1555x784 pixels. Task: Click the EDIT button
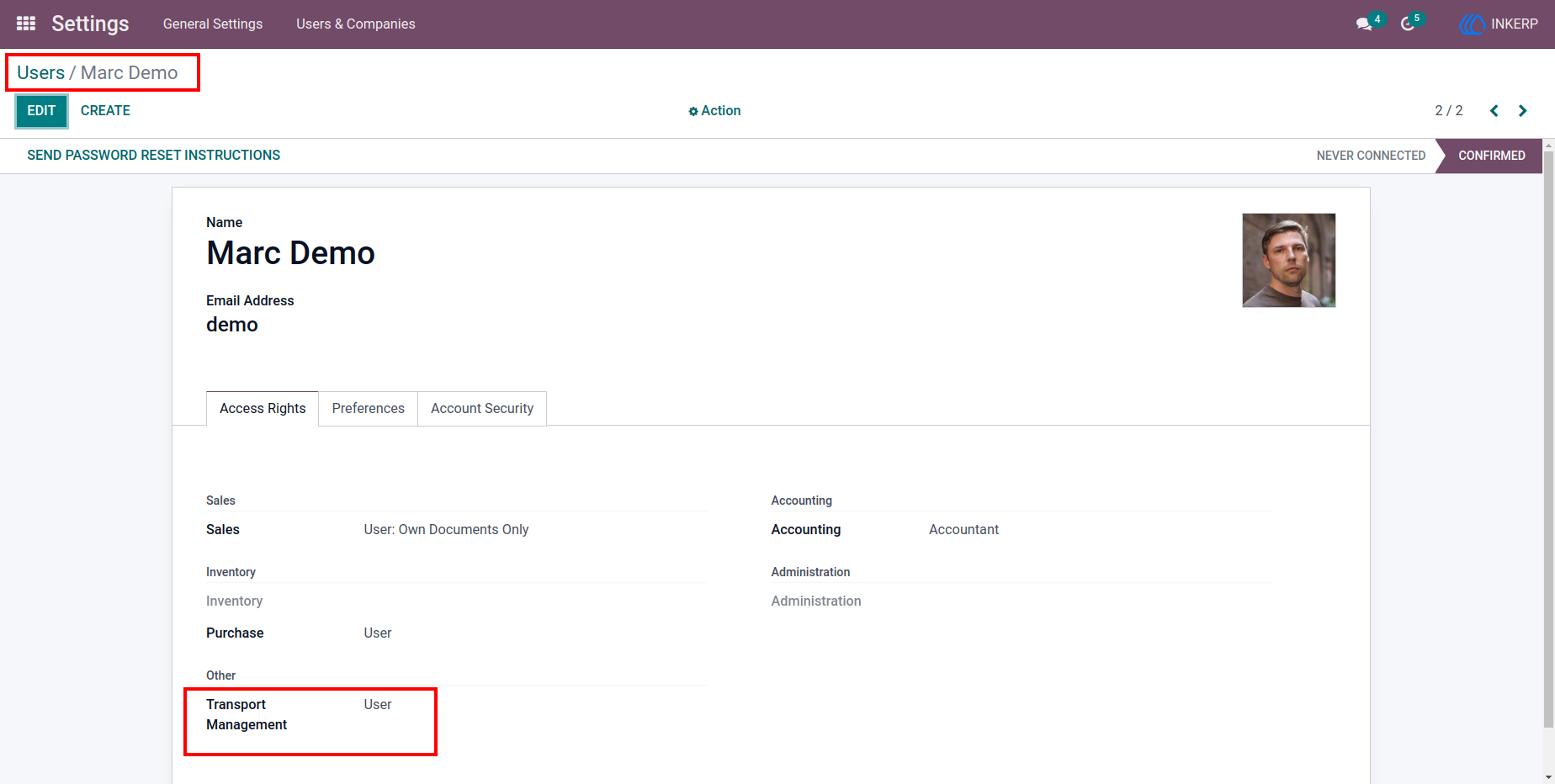tap(41, 111)
